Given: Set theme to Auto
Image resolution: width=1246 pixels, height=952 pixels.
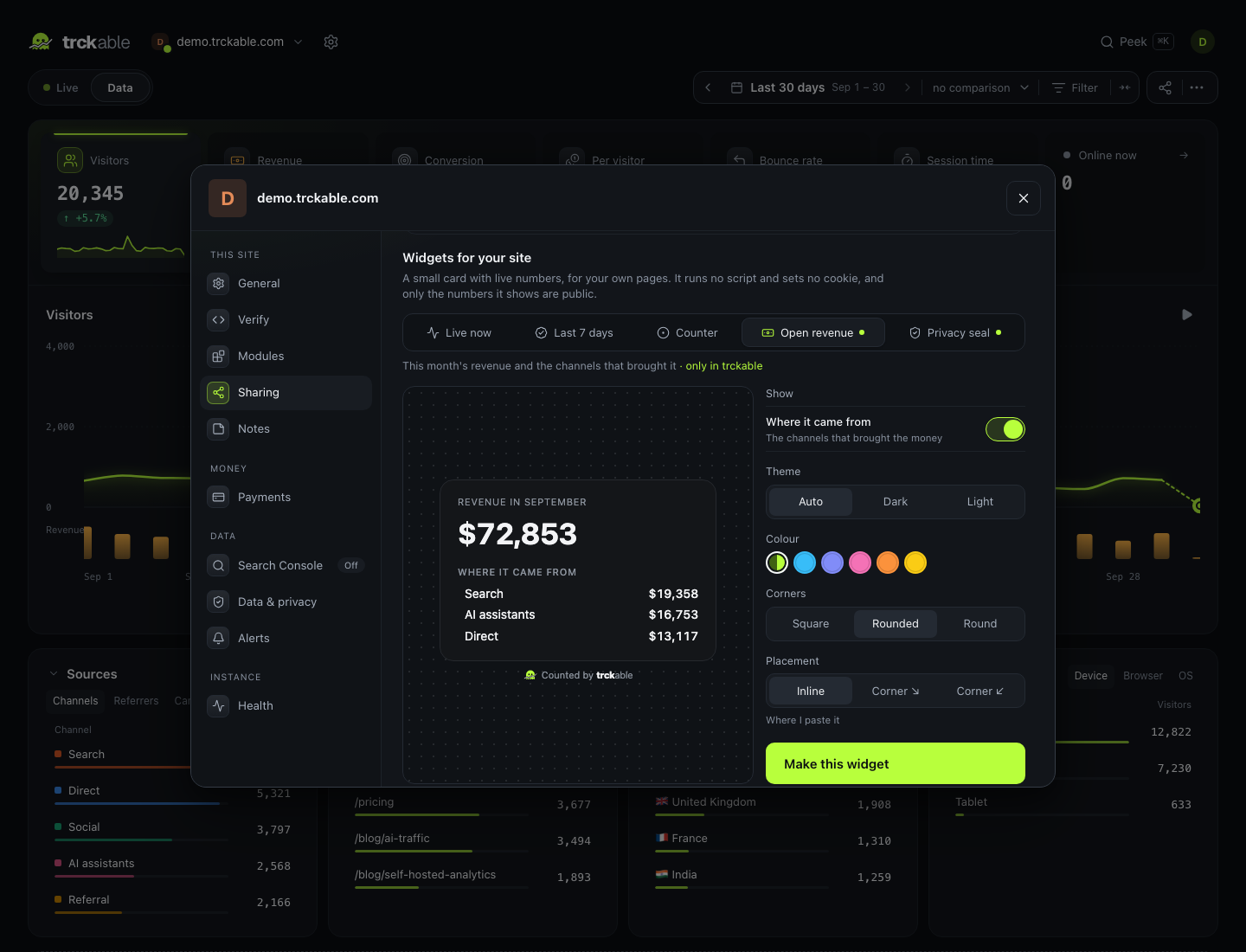Looking at the screenshot, I should (x=811, y=502).
